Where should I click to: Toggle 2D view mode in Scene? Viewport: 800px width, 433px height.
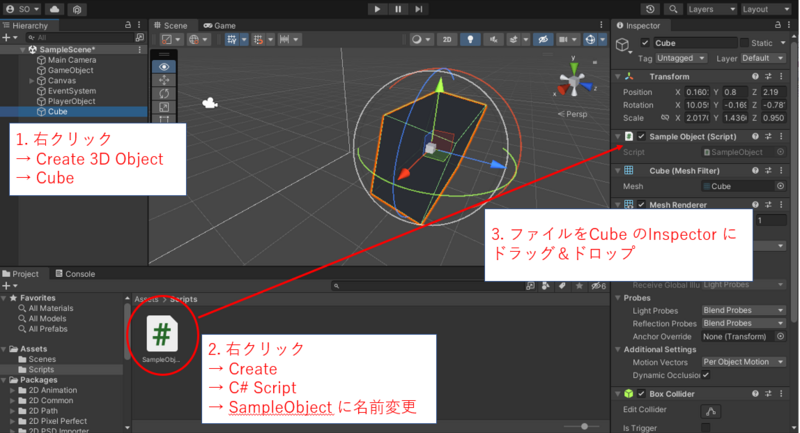point(447,39)
